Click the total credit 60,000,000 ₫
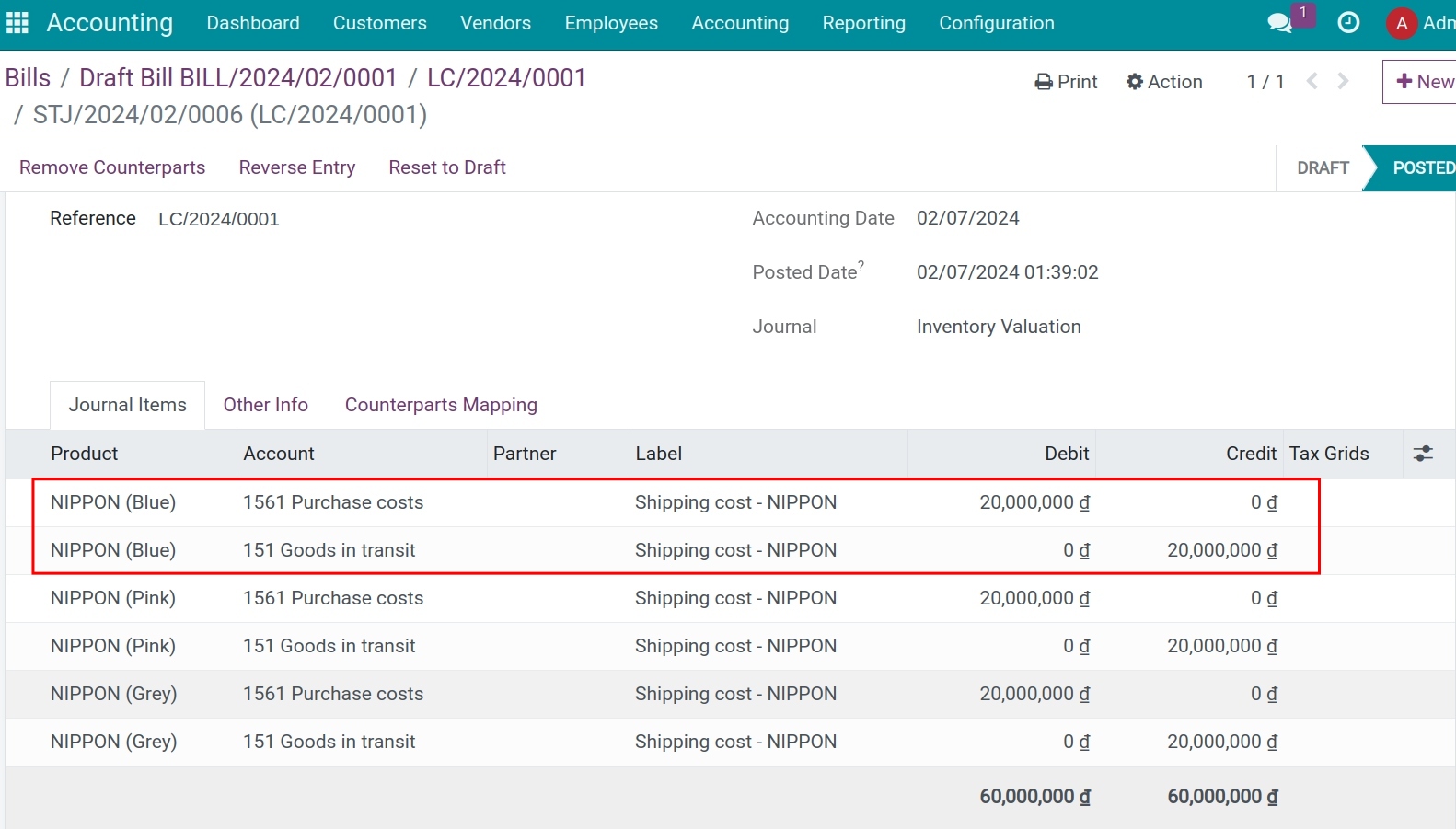This screenshot has height=829, width=1456. (x=1223, y=797)
